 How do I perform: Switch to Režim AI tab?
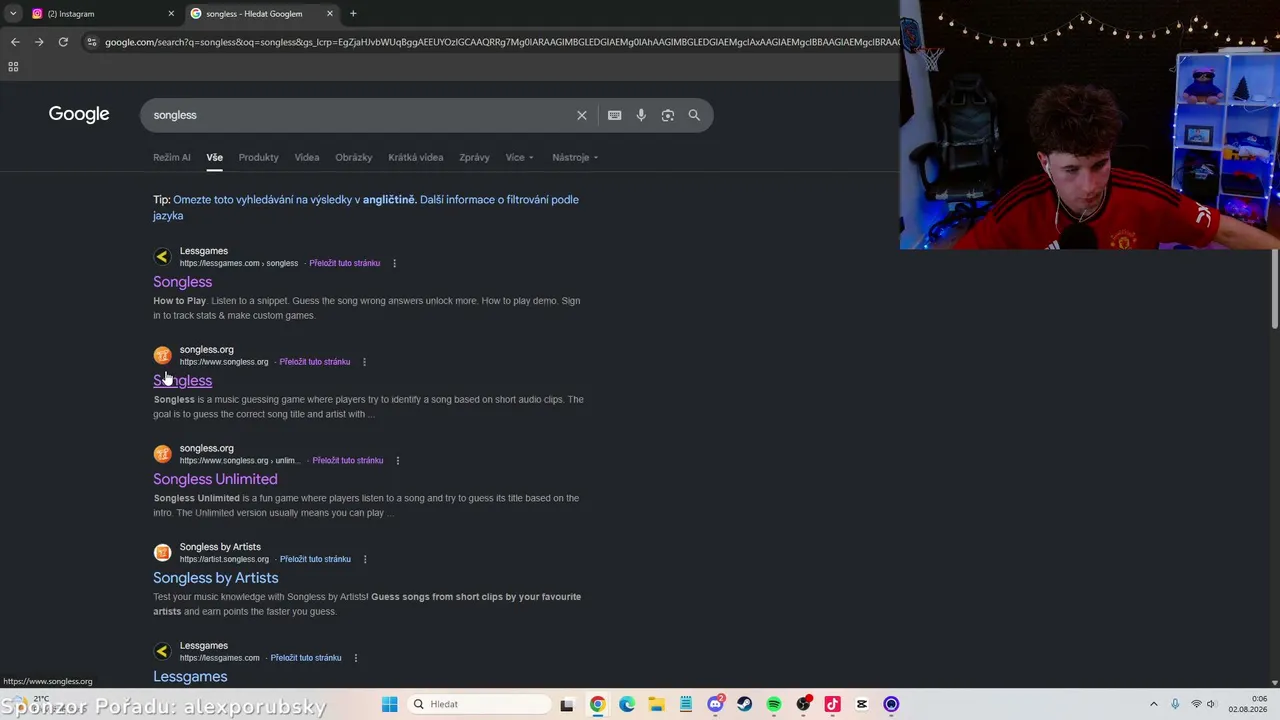coord(172,157)
